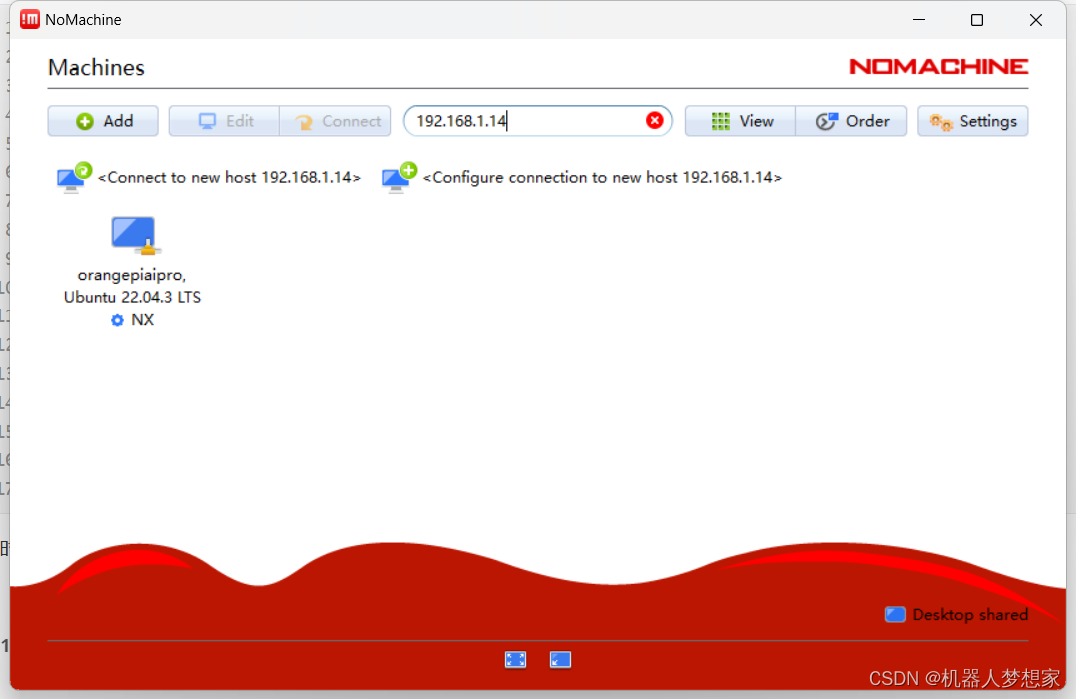1076x699 pixels.
Task: Clear the search field with red X
Action: coord(655,121)
